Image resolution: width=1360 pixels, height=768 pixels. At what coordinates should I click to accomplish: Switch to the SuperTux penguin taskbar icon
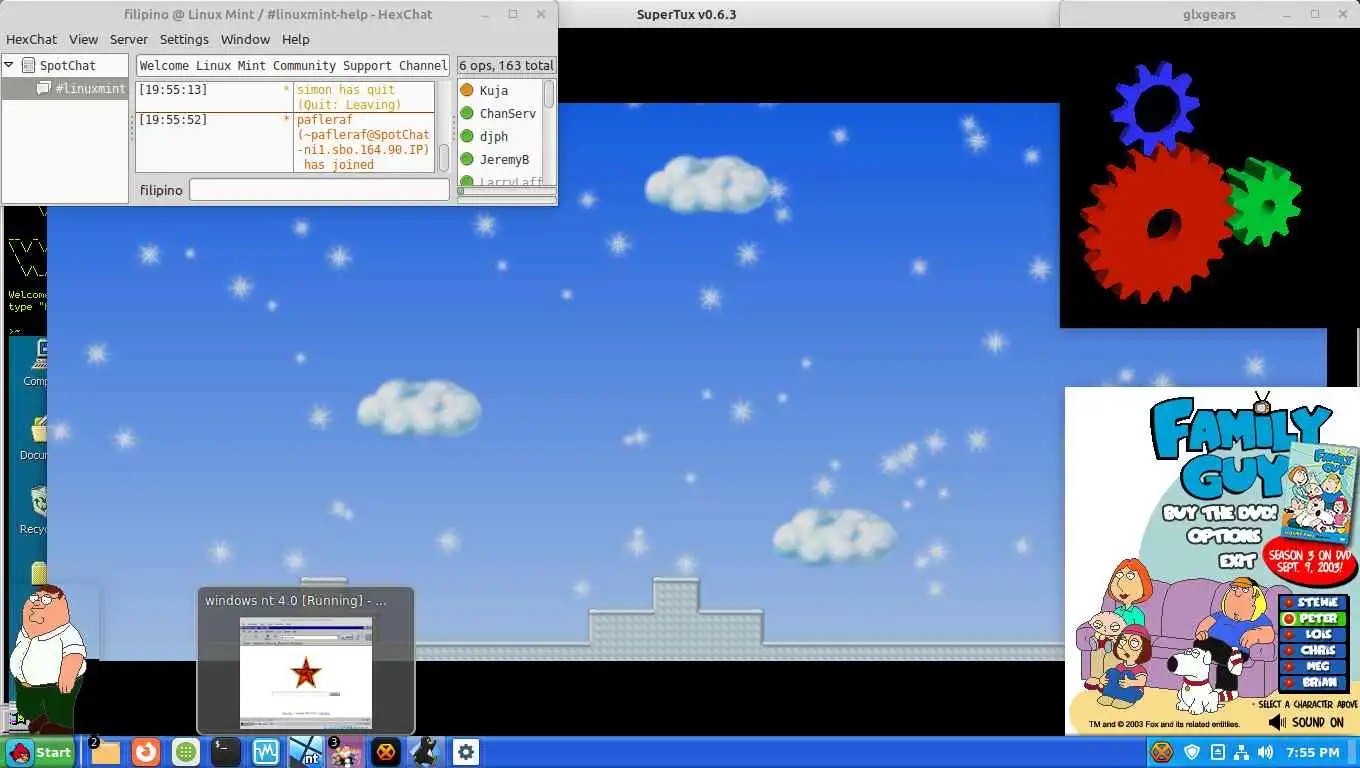(426, 752)
